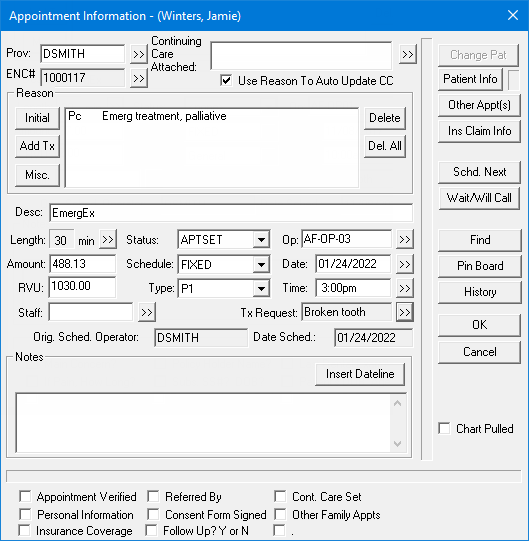529x541 pixels.
Task: Open the Ins Claim Info button
Action: tap(479, 131)
